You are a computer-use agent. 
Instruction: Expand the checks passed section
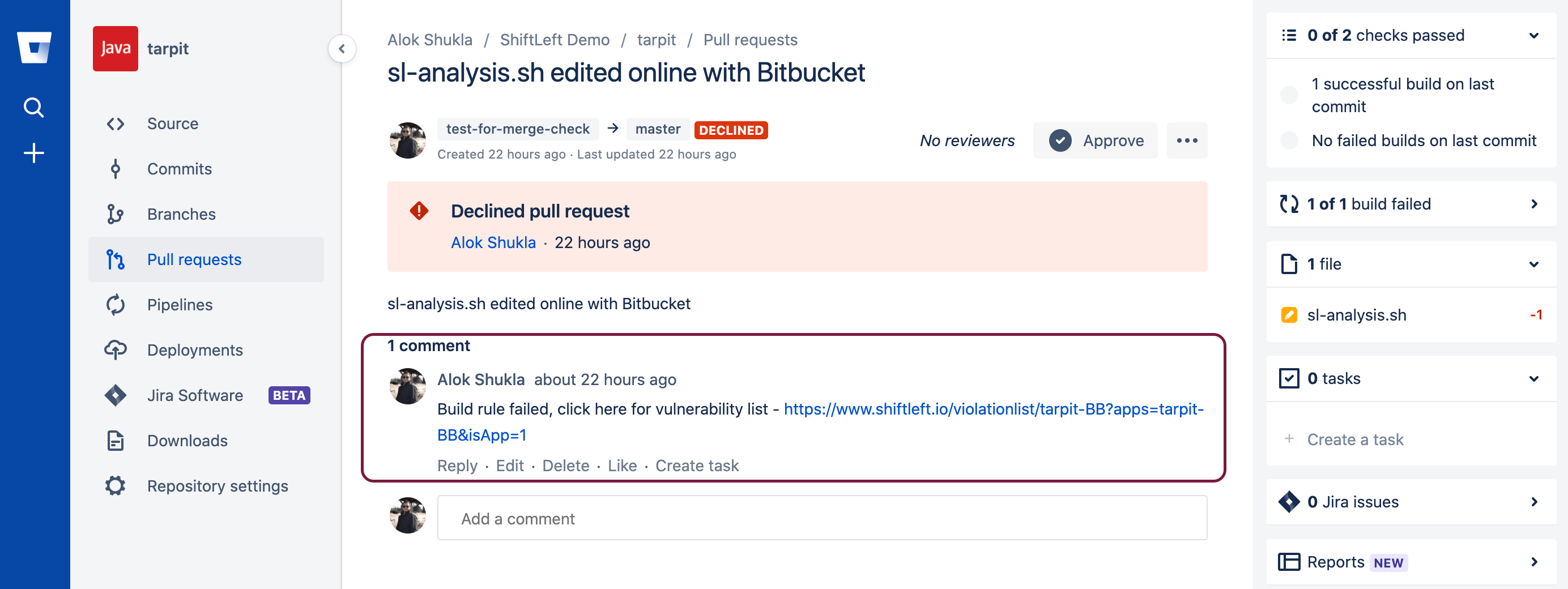[x=1534, y=35]
